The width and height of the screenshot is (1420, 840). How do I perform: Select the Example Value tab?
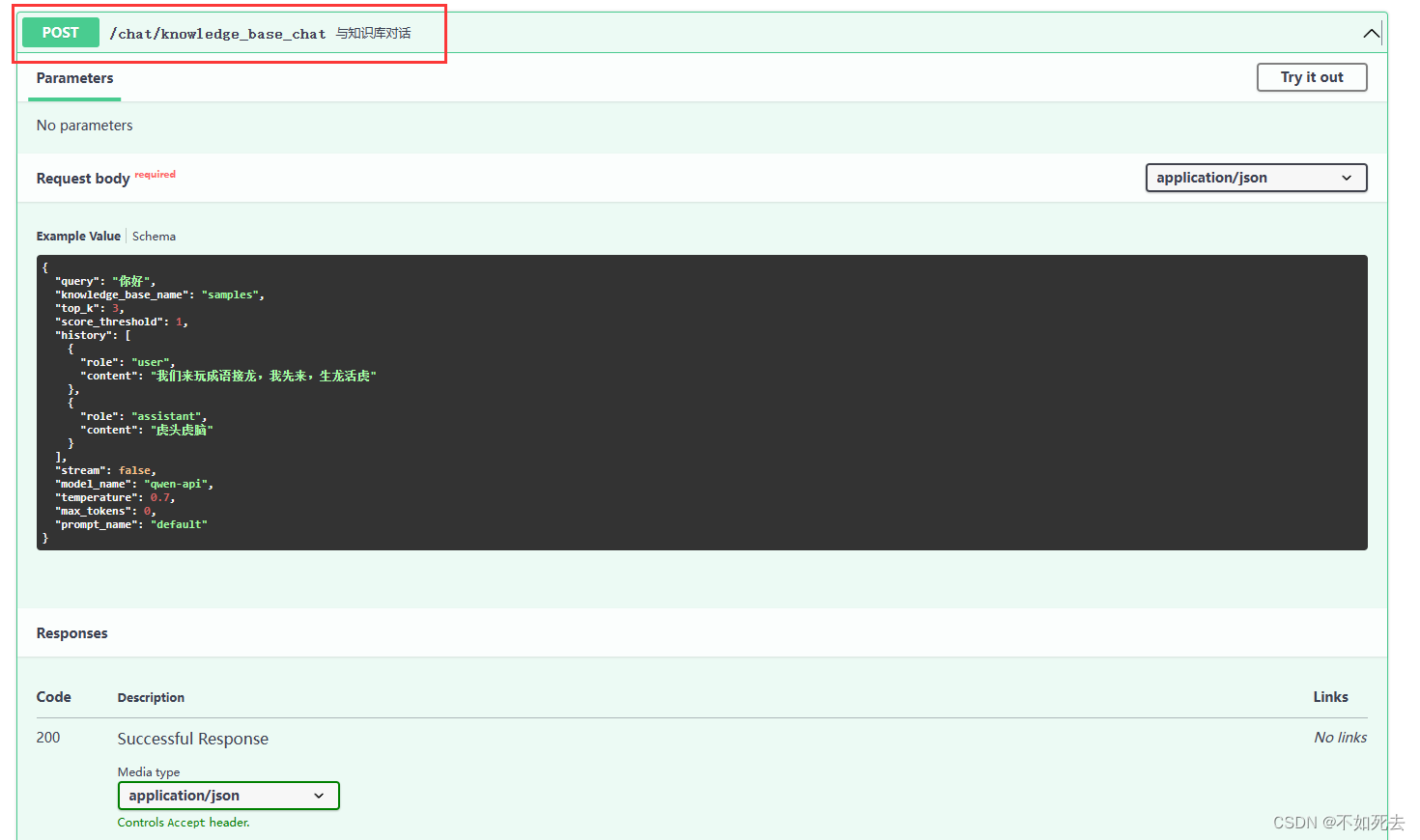point(78,236)
